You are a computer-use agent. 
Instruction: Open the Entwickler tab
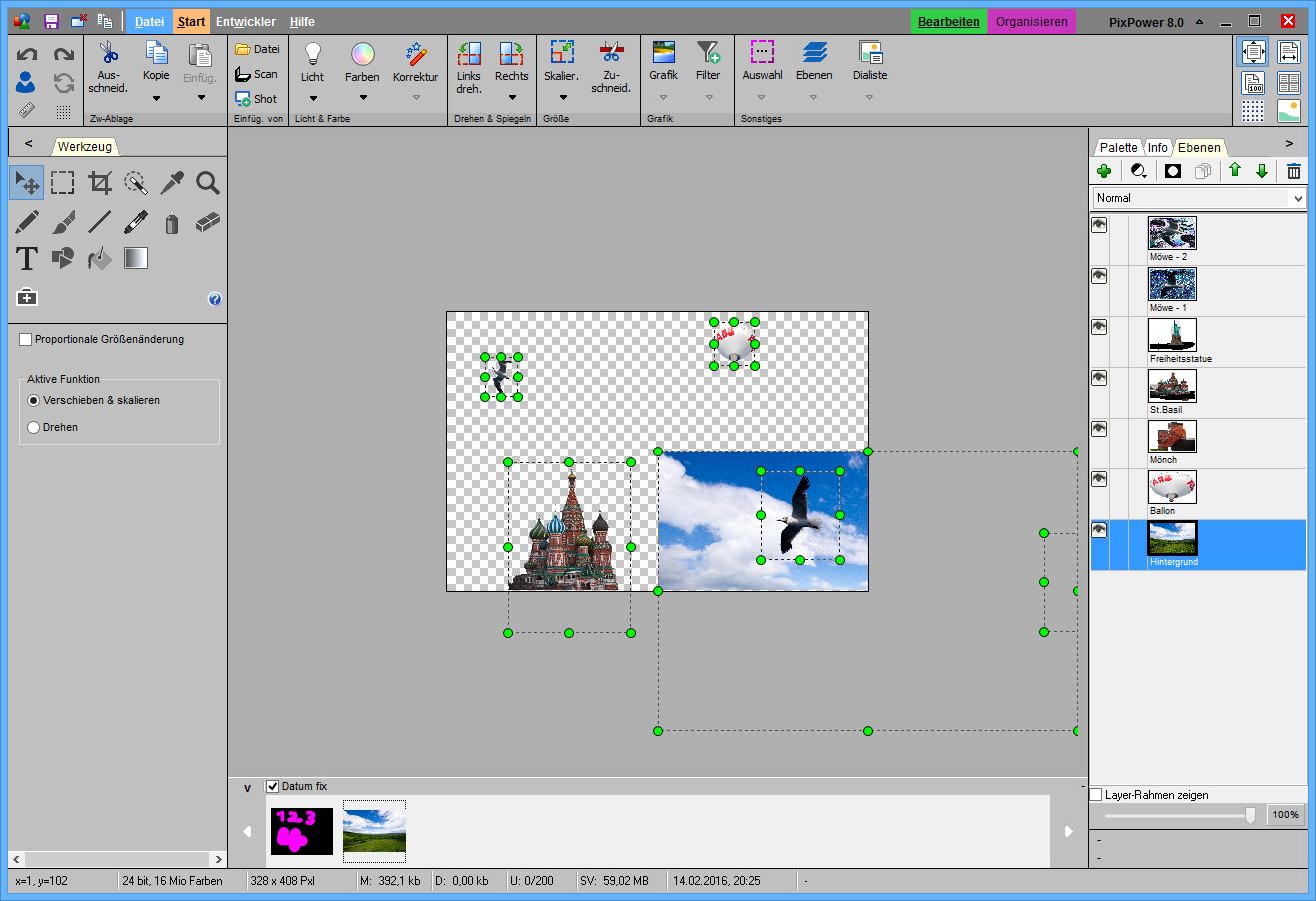click(x=246, y=21)
